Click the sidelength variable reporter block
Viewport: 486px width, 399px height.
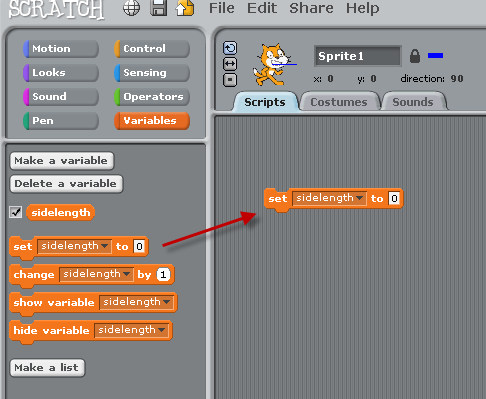(61, 212)
